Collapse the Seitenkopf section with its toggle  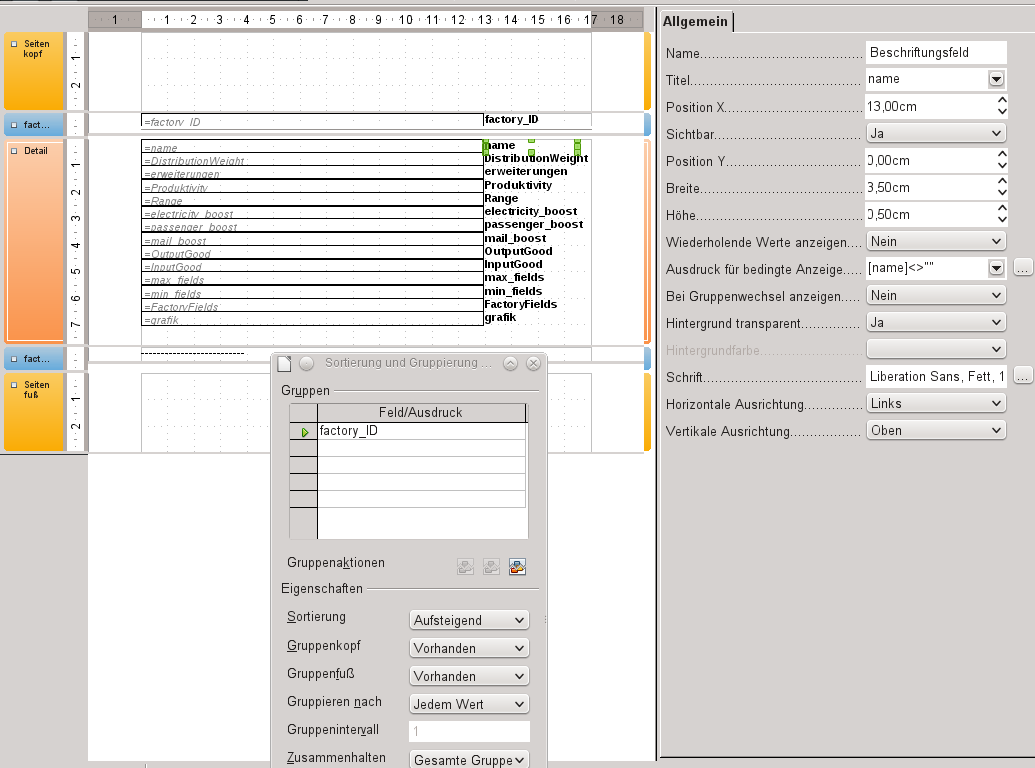[x=14, y=44]
